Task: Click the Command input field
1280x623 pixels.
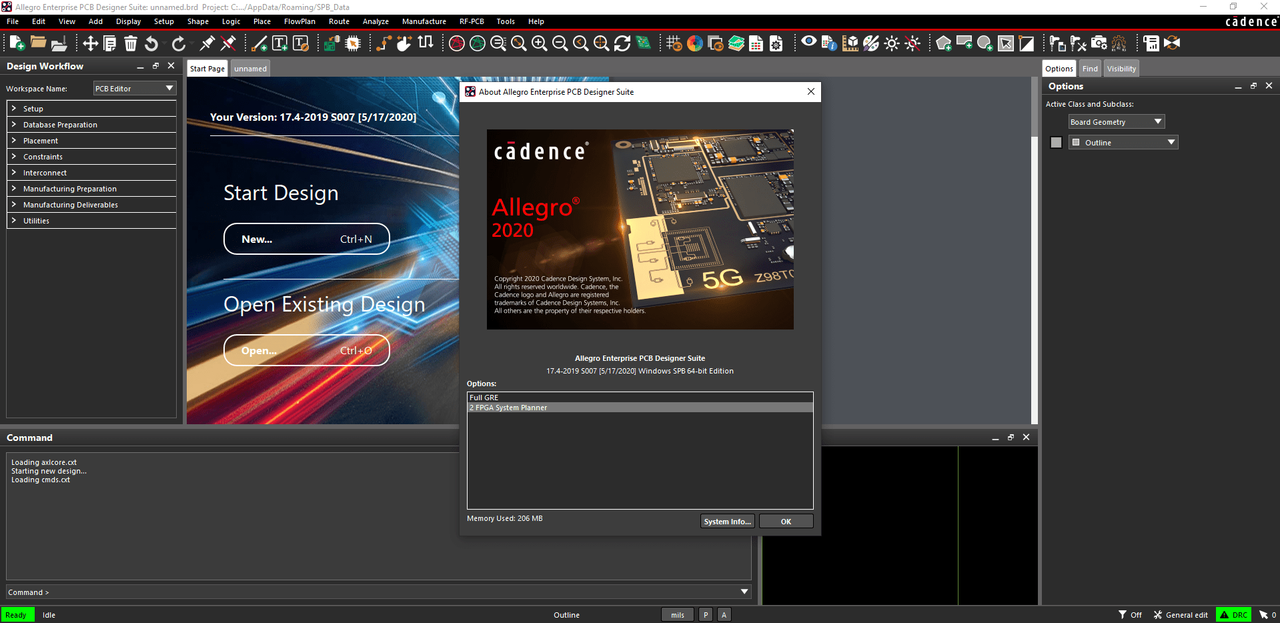Action: click(378, 592)
